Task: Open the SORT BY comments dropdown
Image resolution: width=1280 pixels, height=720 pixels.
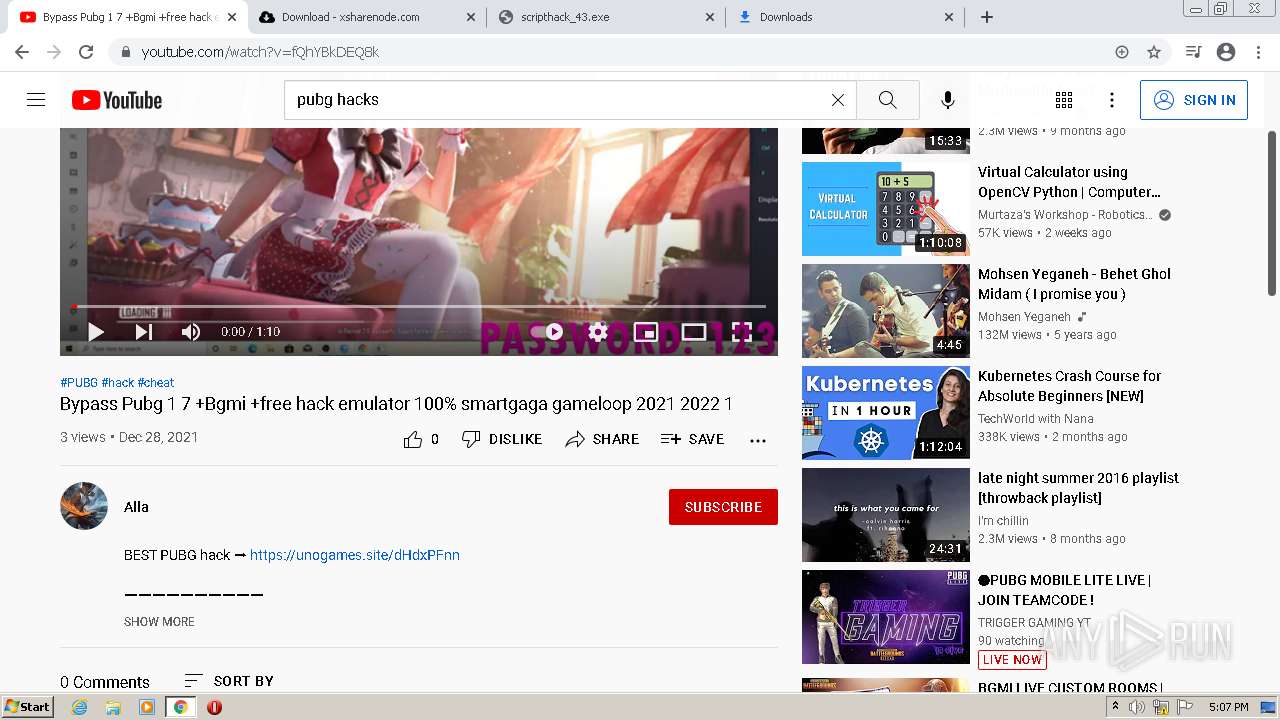Action: [x=229, y=681]
